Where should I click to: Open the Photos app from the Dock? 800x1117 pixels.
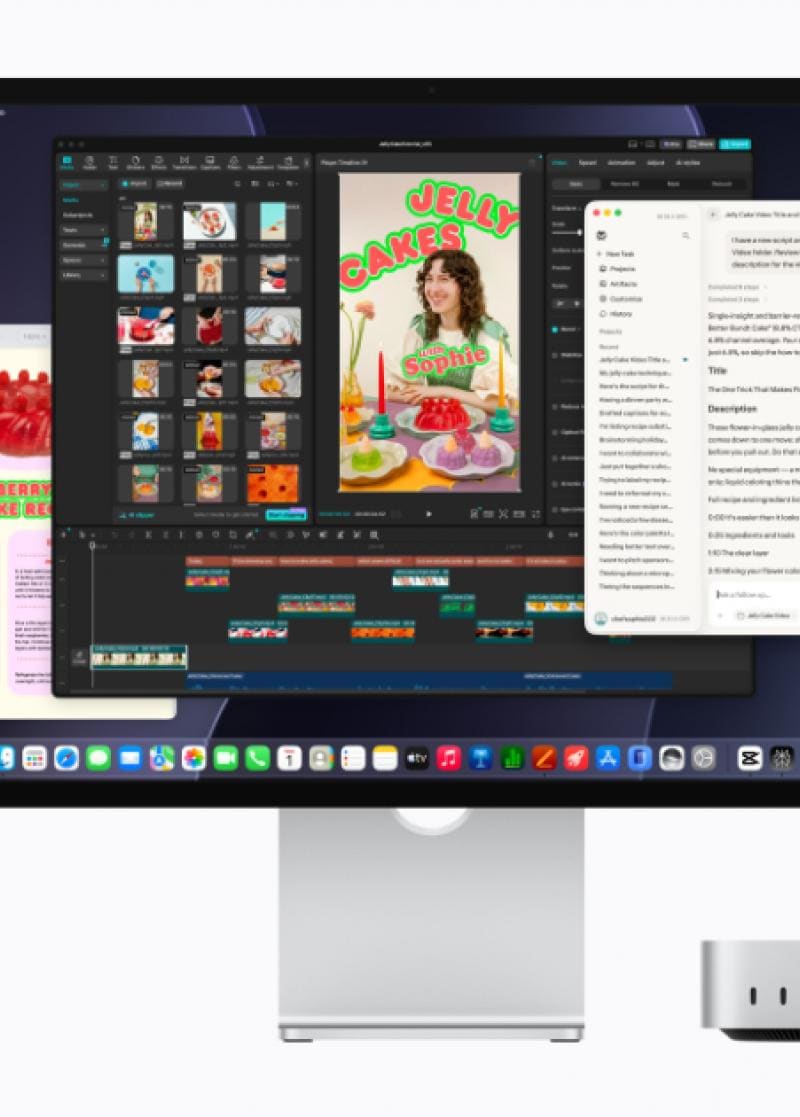click(193, 758)
